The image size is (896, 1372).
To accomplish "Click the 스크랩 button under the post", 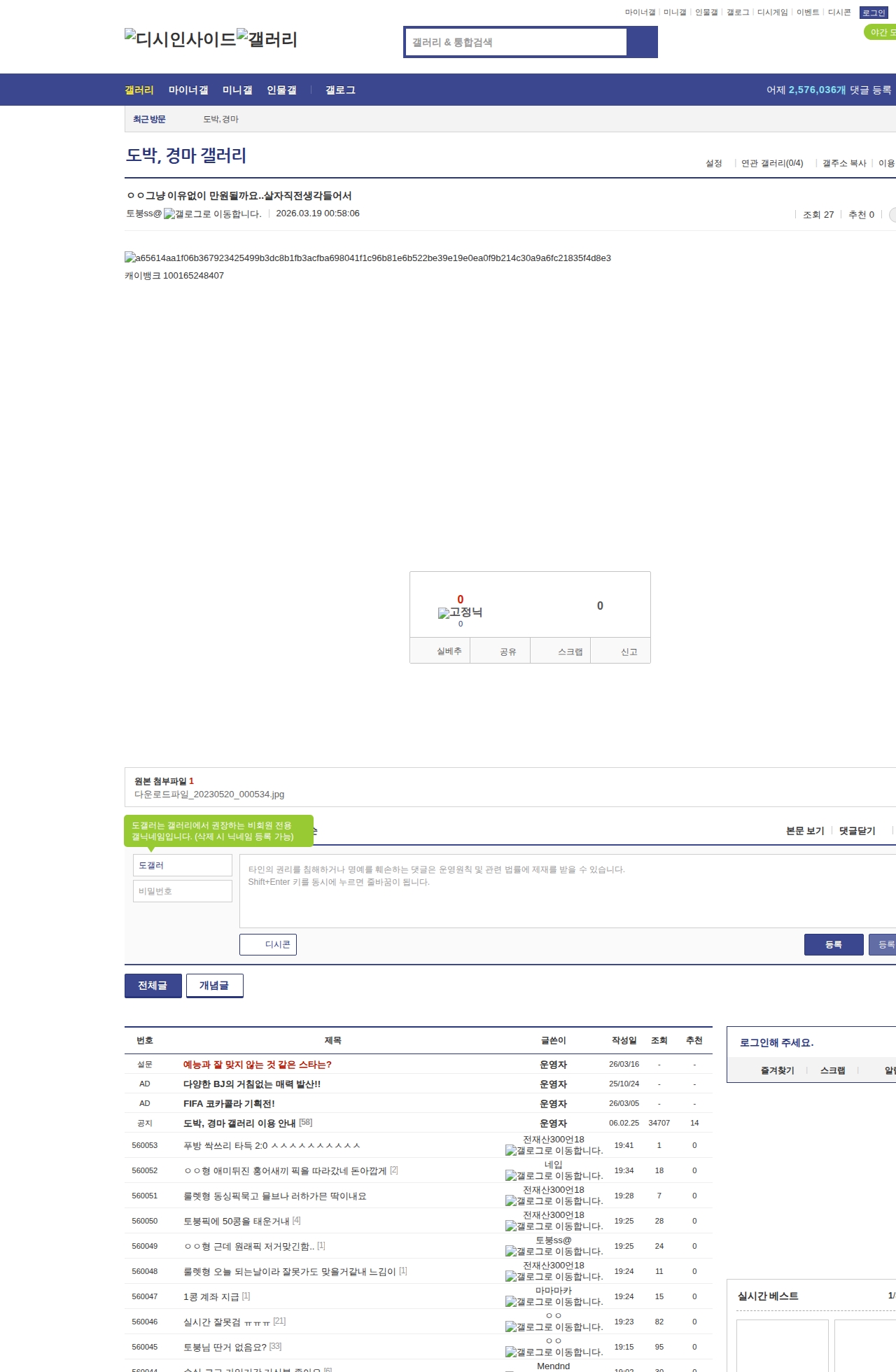I will (561, 651).
